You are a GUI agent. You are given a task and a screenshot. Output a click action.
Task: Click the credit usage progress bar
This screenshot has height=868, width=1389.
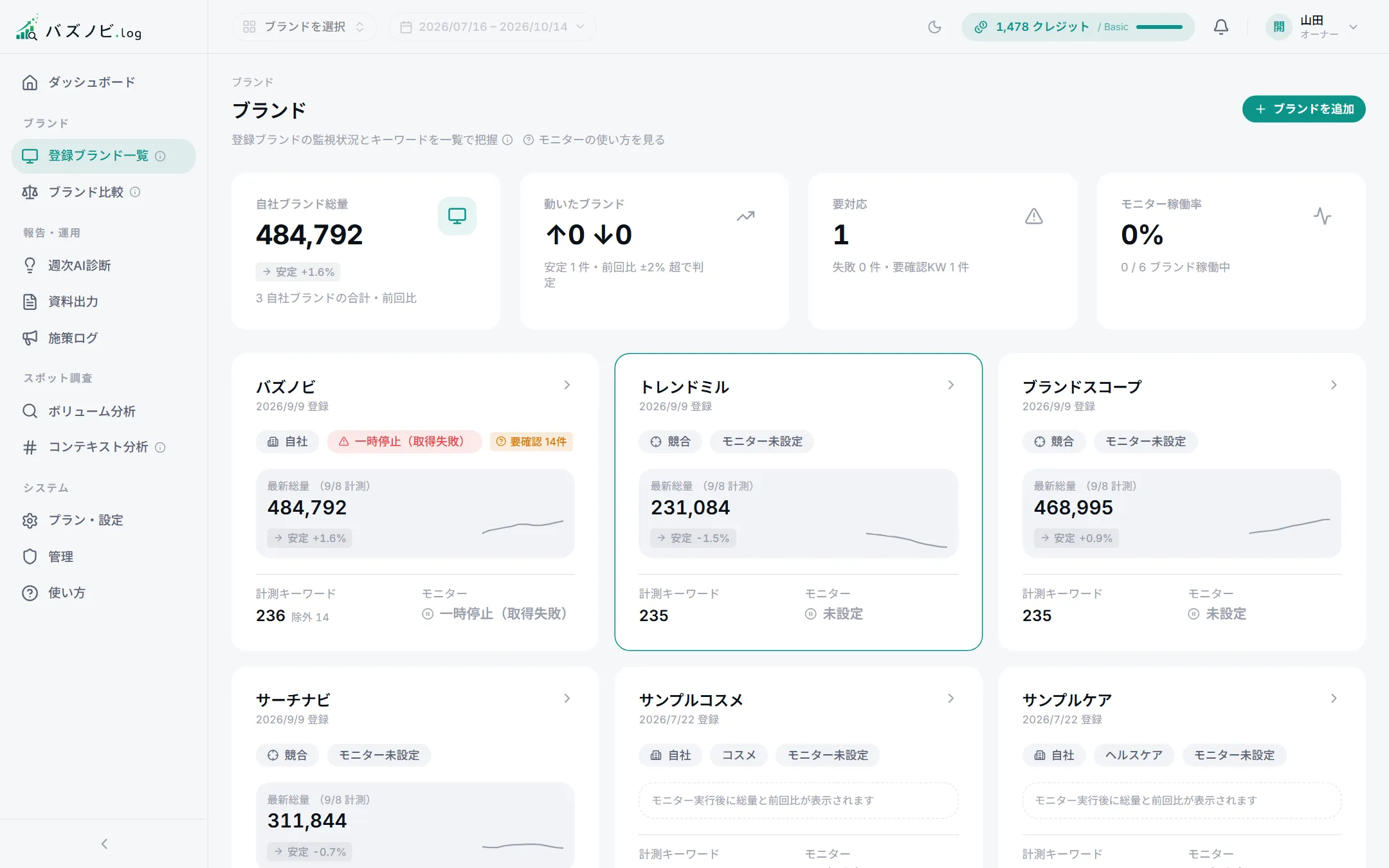point(1159,27)
